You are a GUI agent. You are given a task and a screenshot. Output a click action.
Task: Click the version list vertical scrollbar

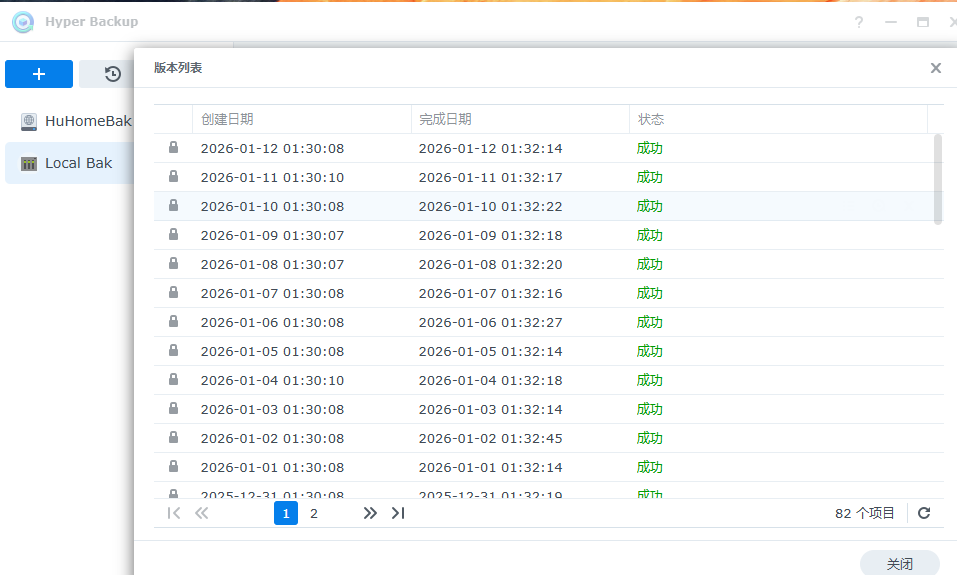tap(938, 179)
